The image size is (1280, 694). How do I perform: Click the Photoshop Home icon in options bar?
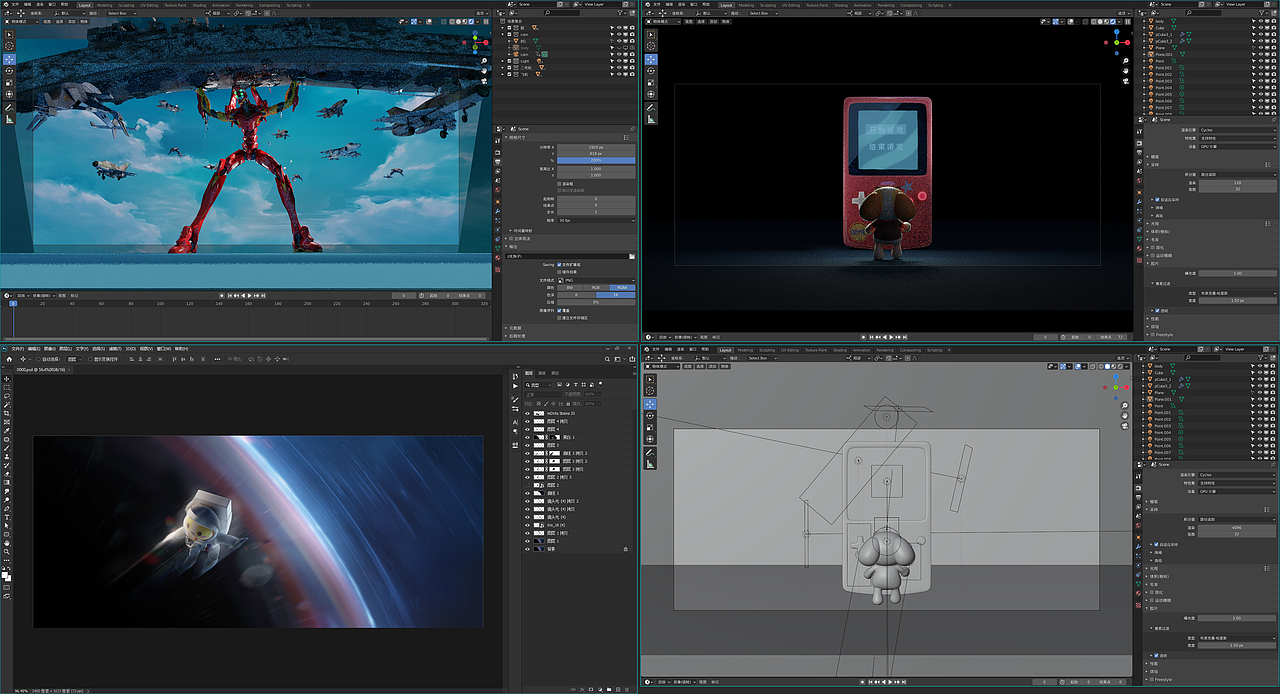(9, 359)
